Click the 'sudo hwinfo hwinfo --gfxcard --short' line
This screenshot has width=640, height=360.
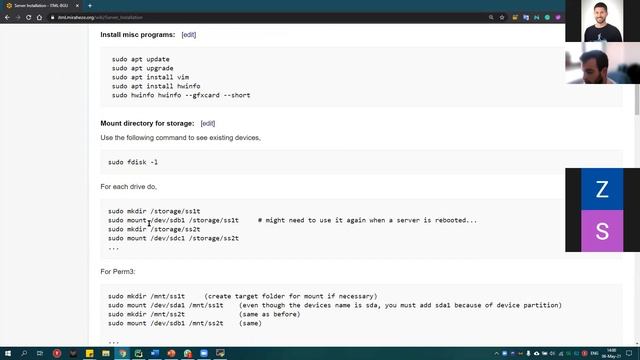click(181, 95)
